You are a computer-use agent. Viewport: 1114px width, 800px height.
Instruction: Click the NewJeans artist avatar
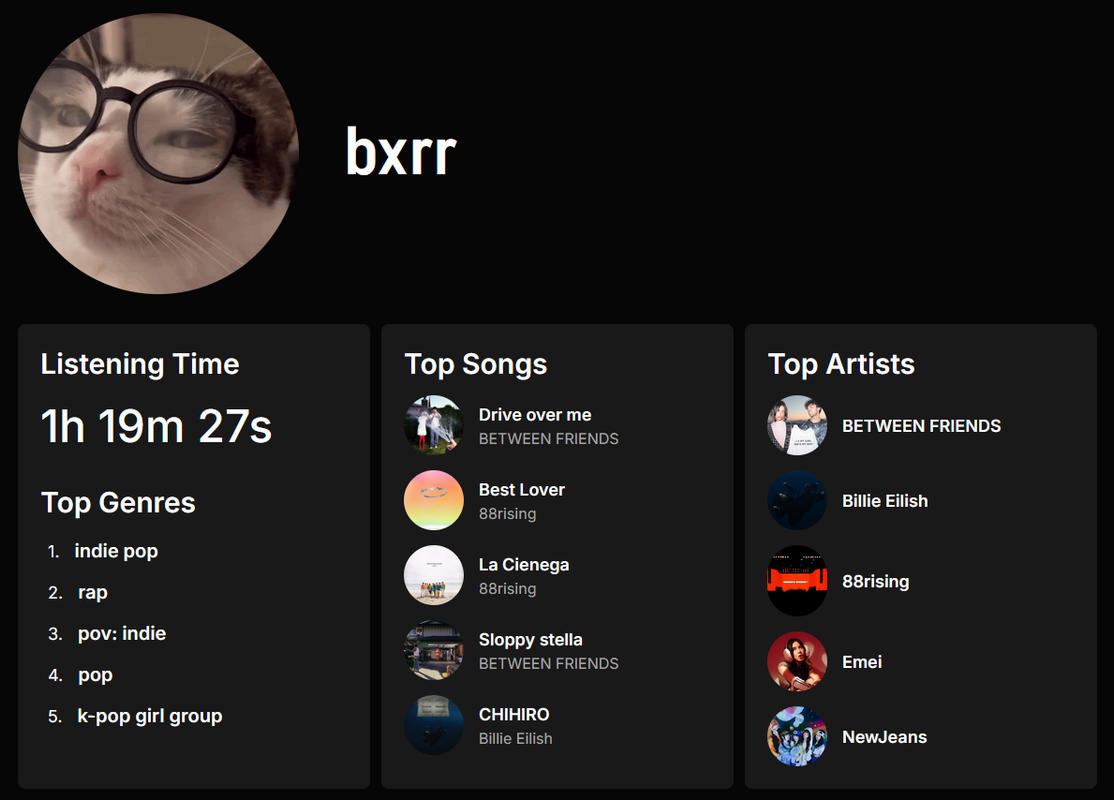coord(797,736)
